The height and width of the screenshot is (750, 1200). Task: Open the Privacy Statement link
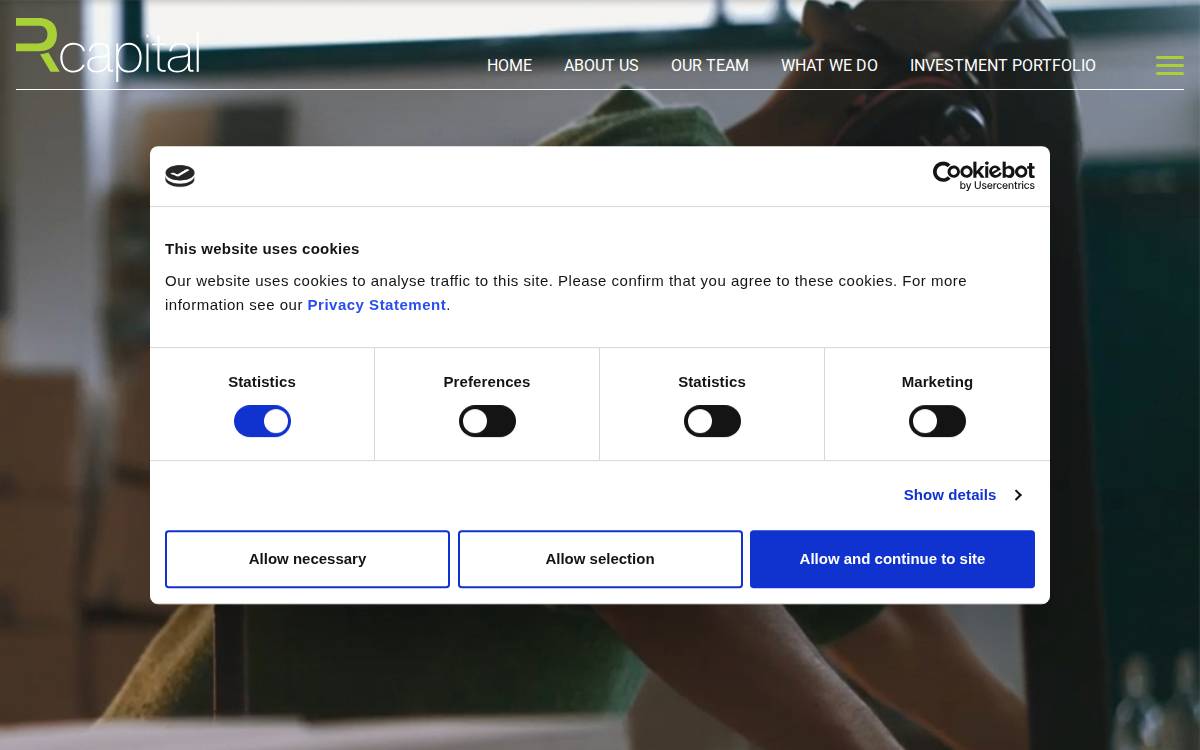coord(376,305)
